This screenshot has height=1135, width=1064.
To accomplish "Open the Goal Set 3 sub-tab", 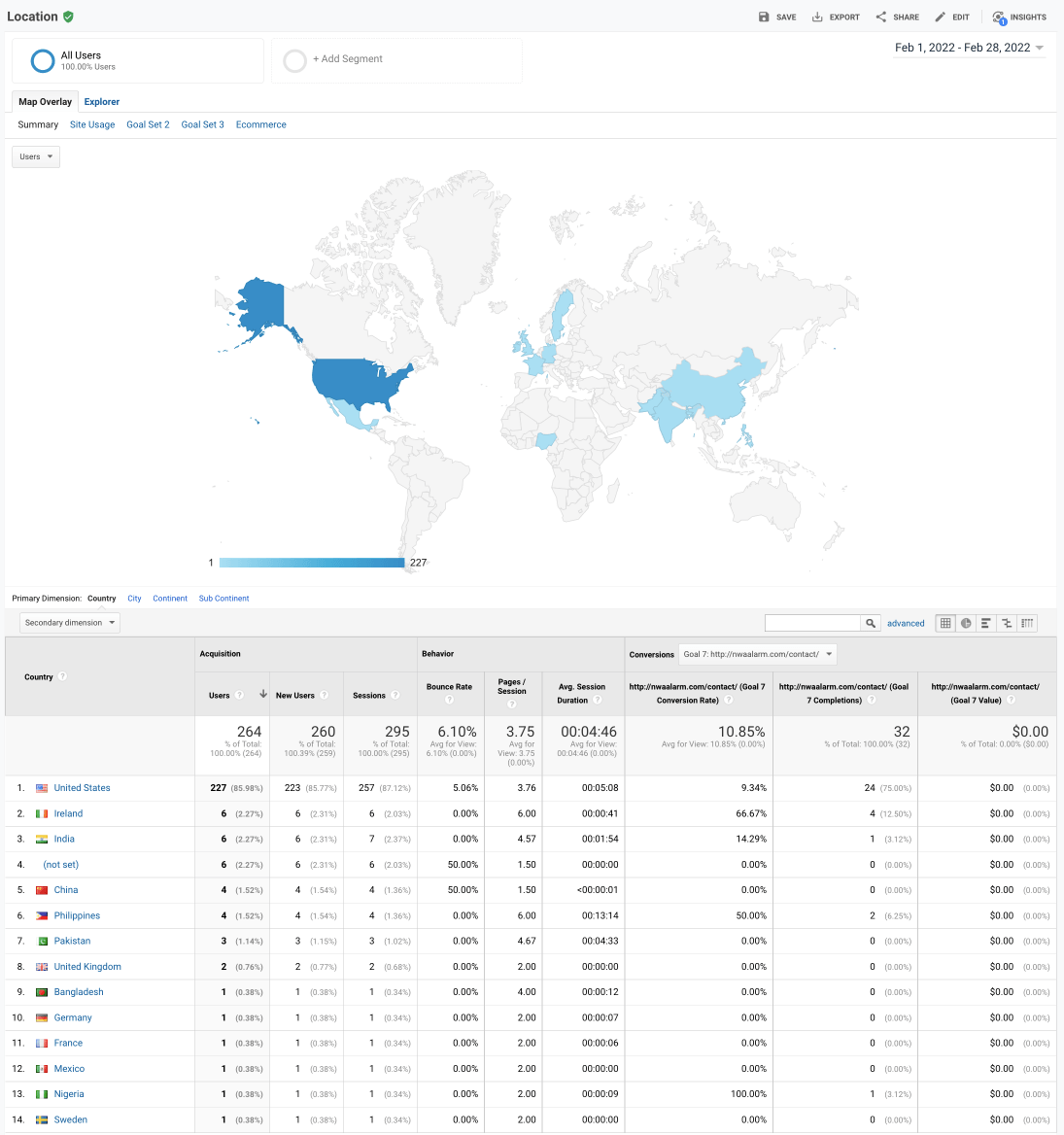I will click(203, 124).
